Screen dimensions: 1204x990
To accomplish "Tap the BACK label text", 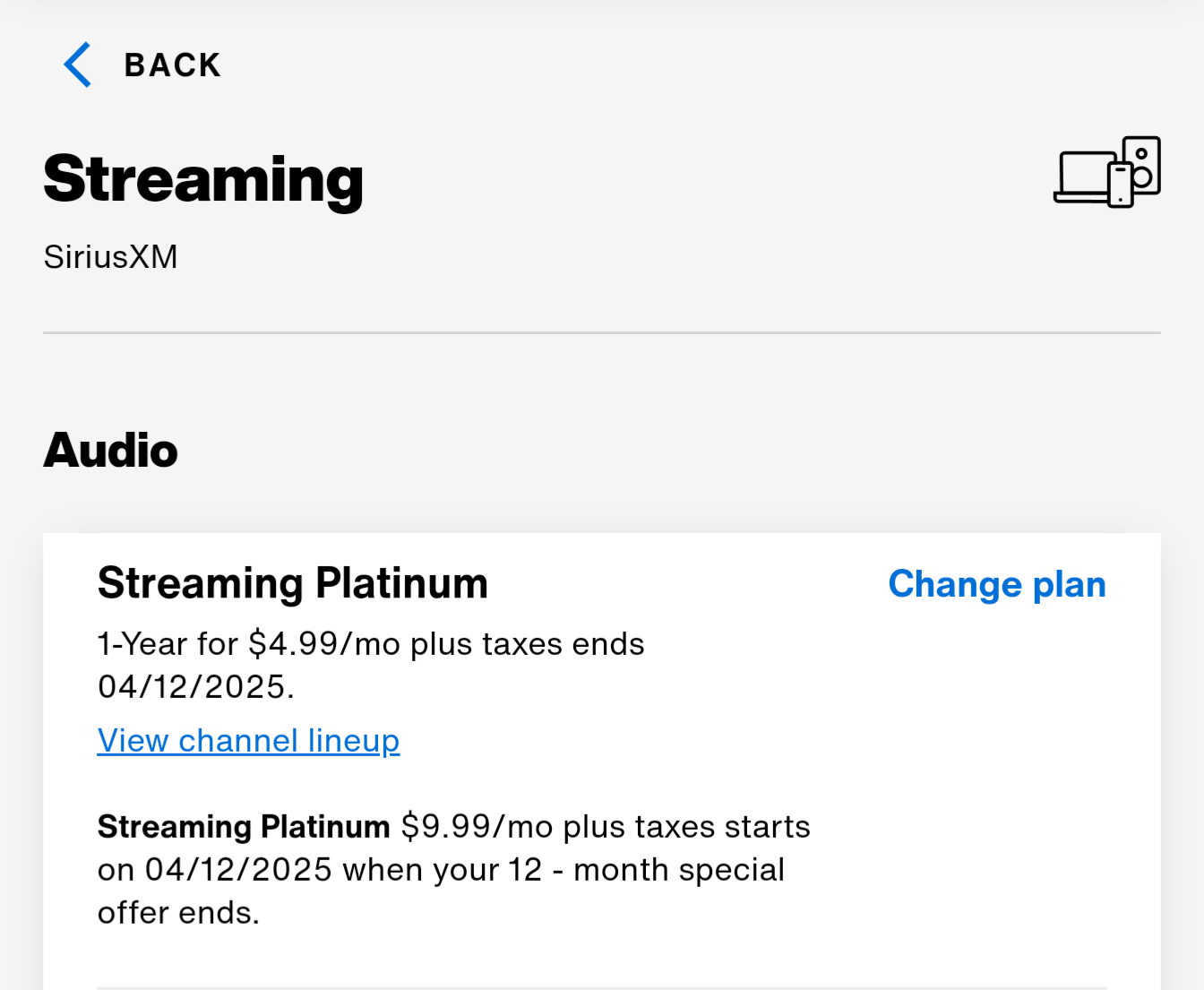I will [x=173, y=65].
